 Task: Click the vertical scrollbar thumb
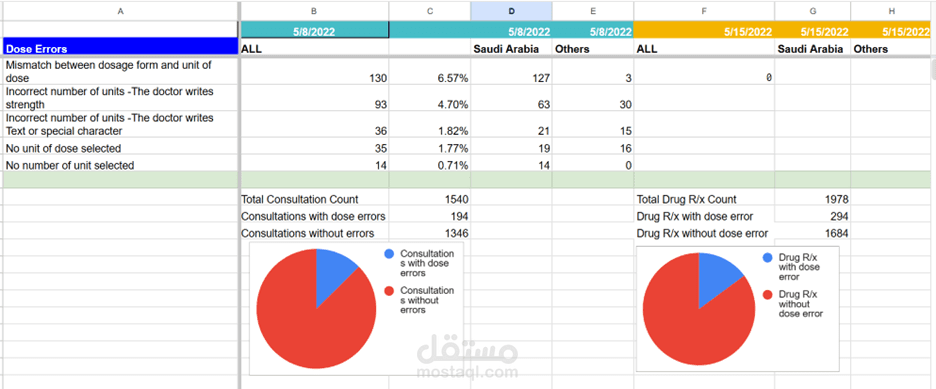933,70
